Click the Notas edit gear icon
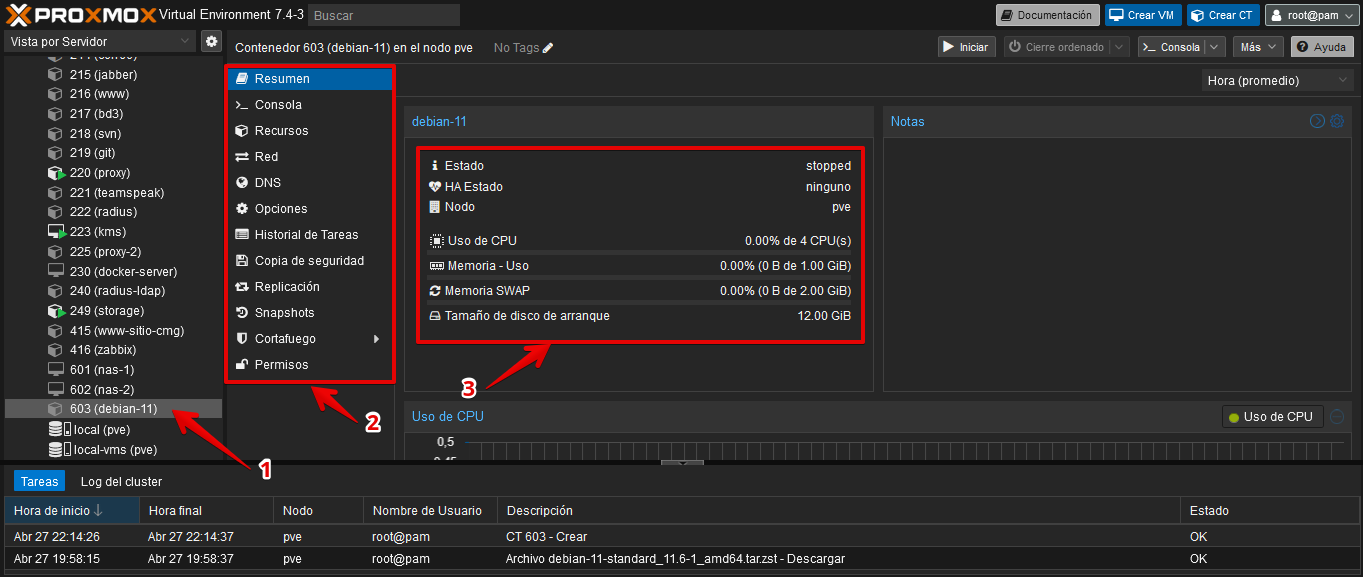Viewport: 1363px width, 577px height. click(x=1337, y=121)
